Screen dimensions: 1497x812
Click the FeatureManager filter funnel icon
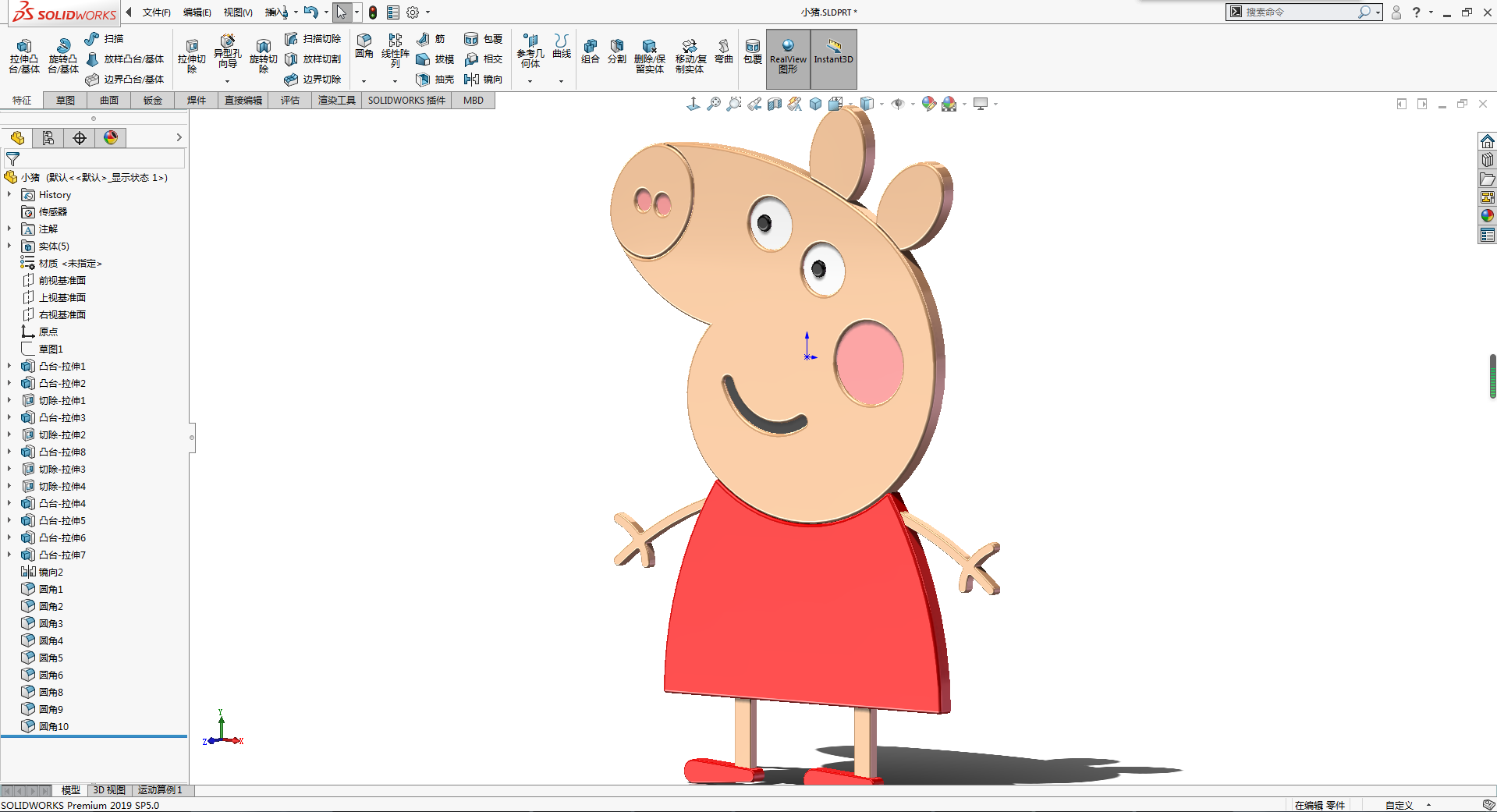(x=13, y=159)
